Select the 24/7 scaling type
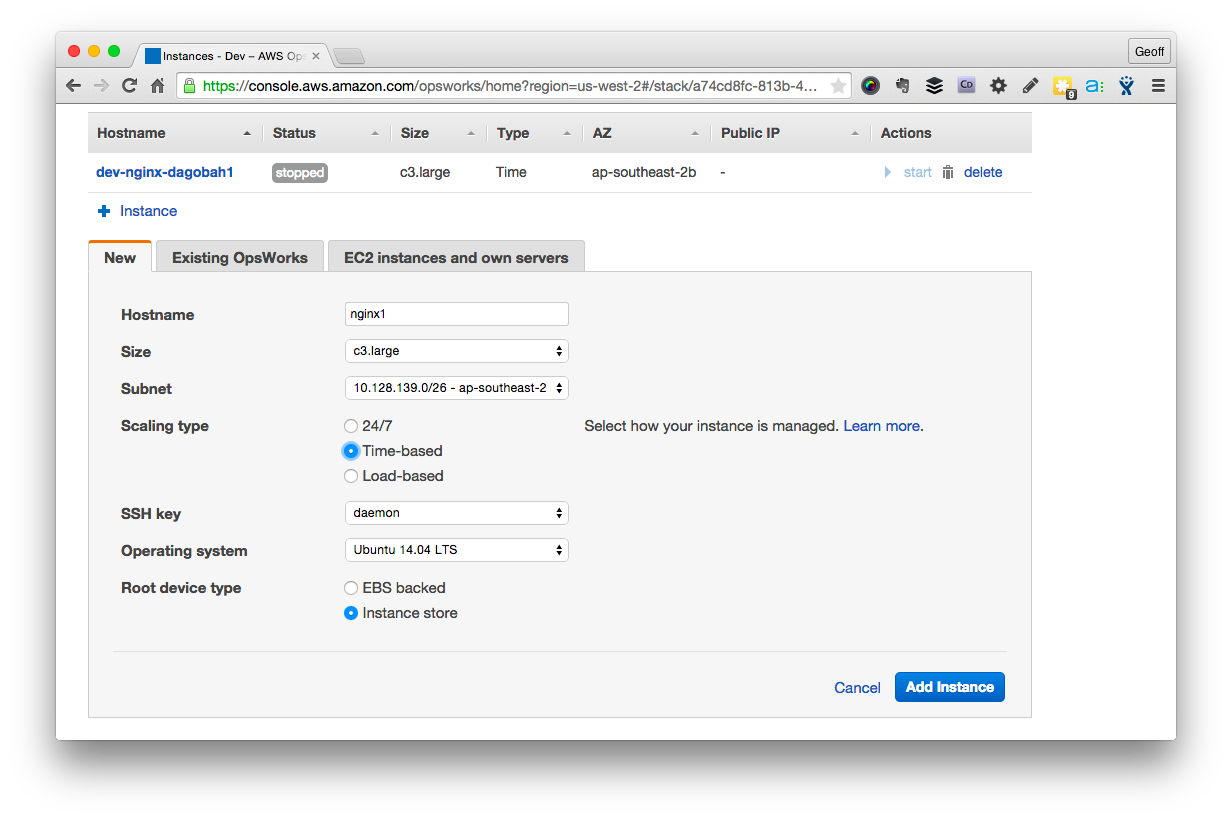The image size is (1232, 820). pyautogui.click(x=351, y=426)
